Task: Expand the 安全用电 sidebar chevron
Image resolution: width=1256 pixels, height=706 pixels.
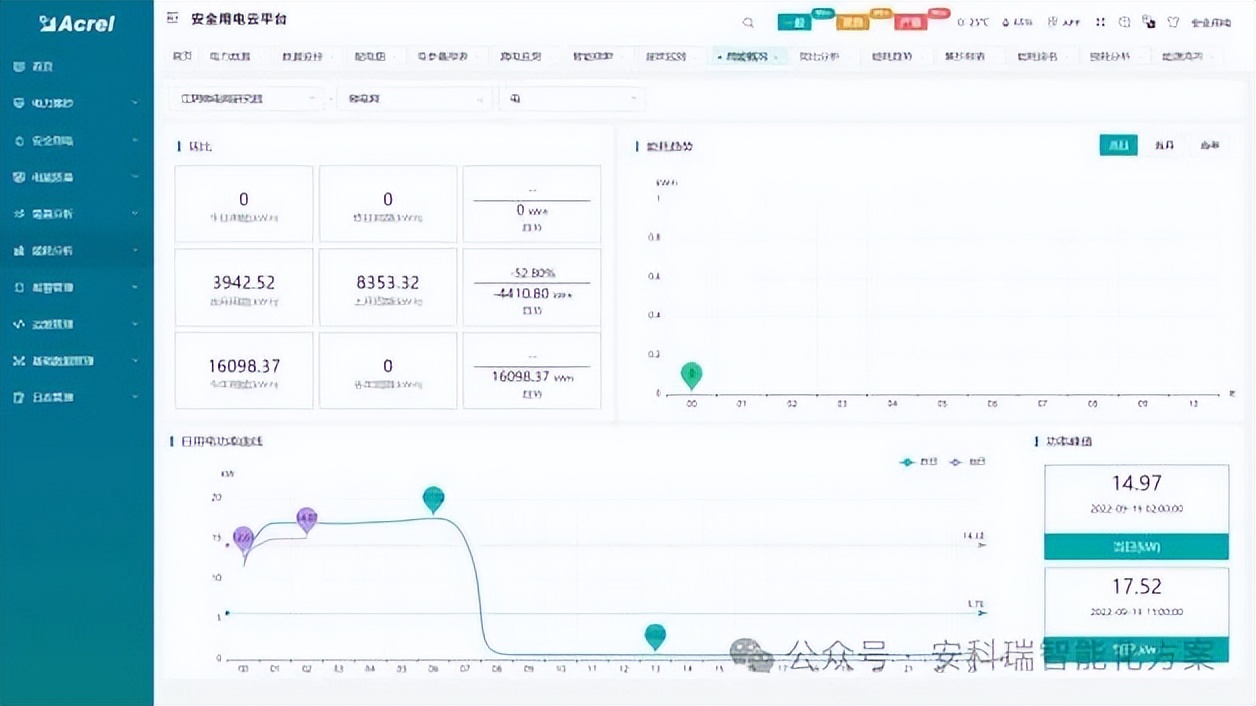Action: (x=136, y=141)
